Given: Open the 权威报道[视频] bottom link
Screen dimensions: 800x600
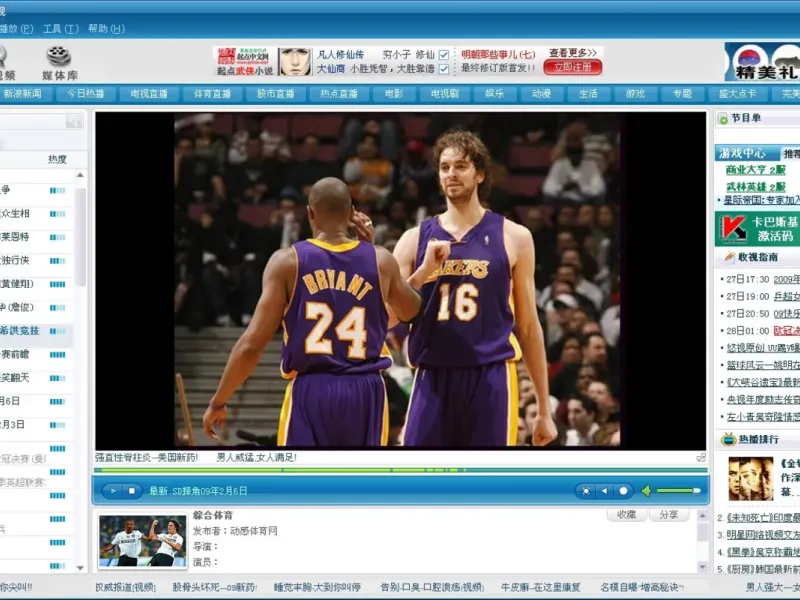Looking at the screenshot, I should coord(126,587).
